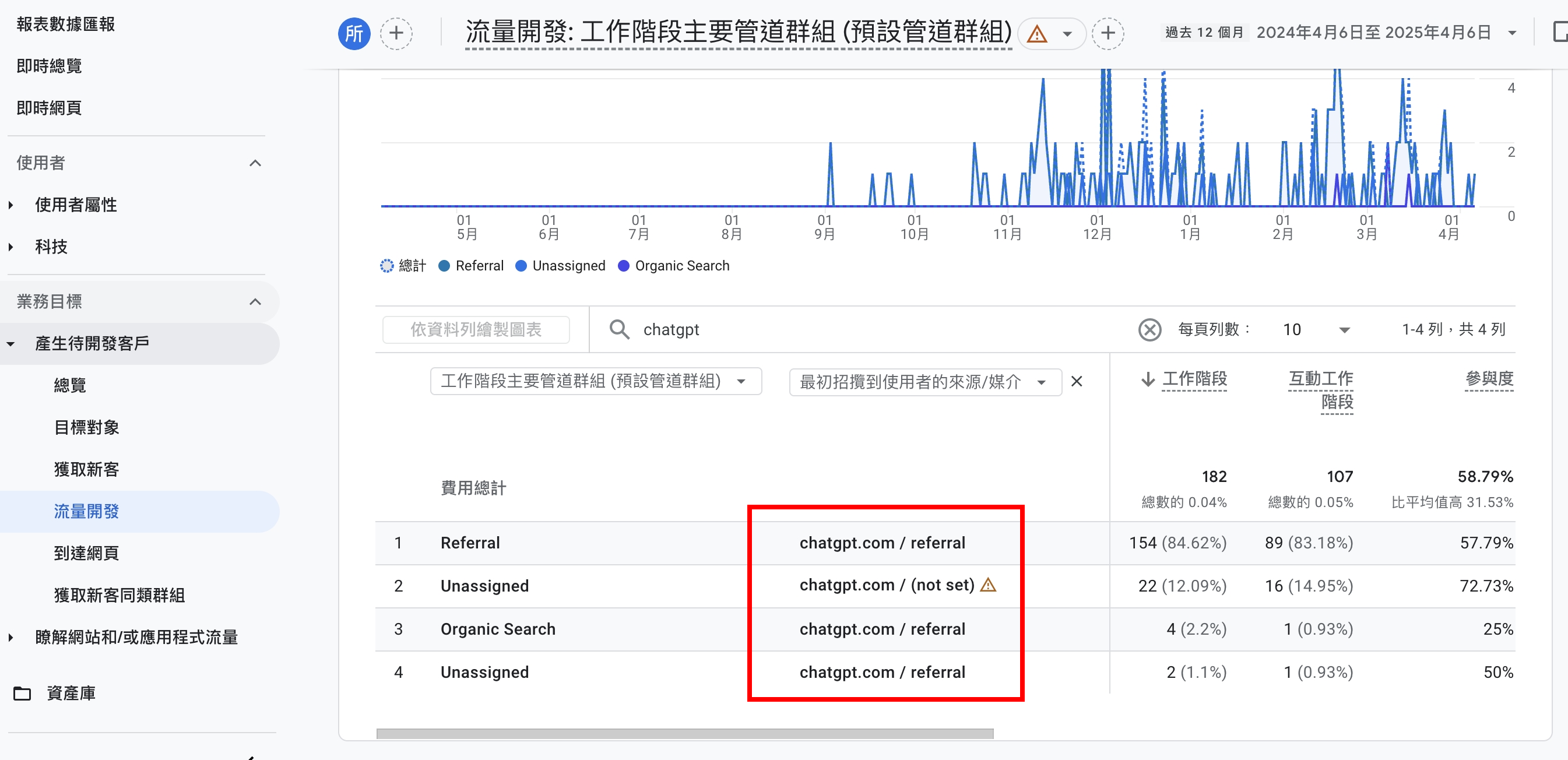Toggle Unassigned legend dot
Screen dimensions: 1568x760
coord(521,266)
